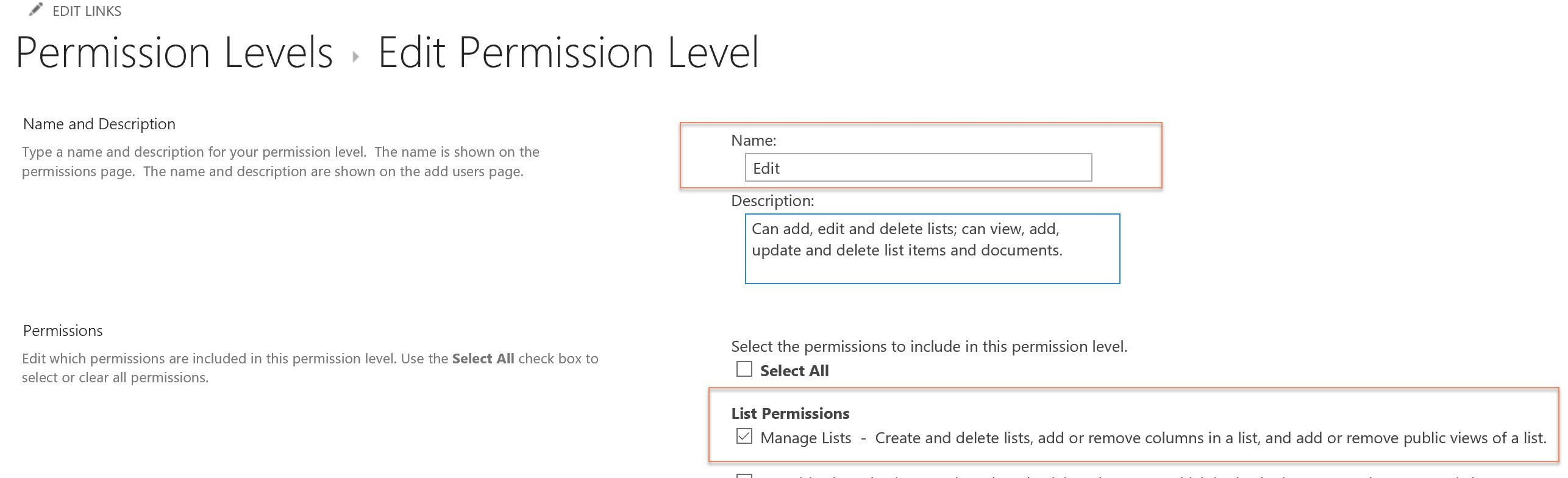Click the Manage Lists label text
The width and height of the screenshot is (1568, 478).
point(805,438)
